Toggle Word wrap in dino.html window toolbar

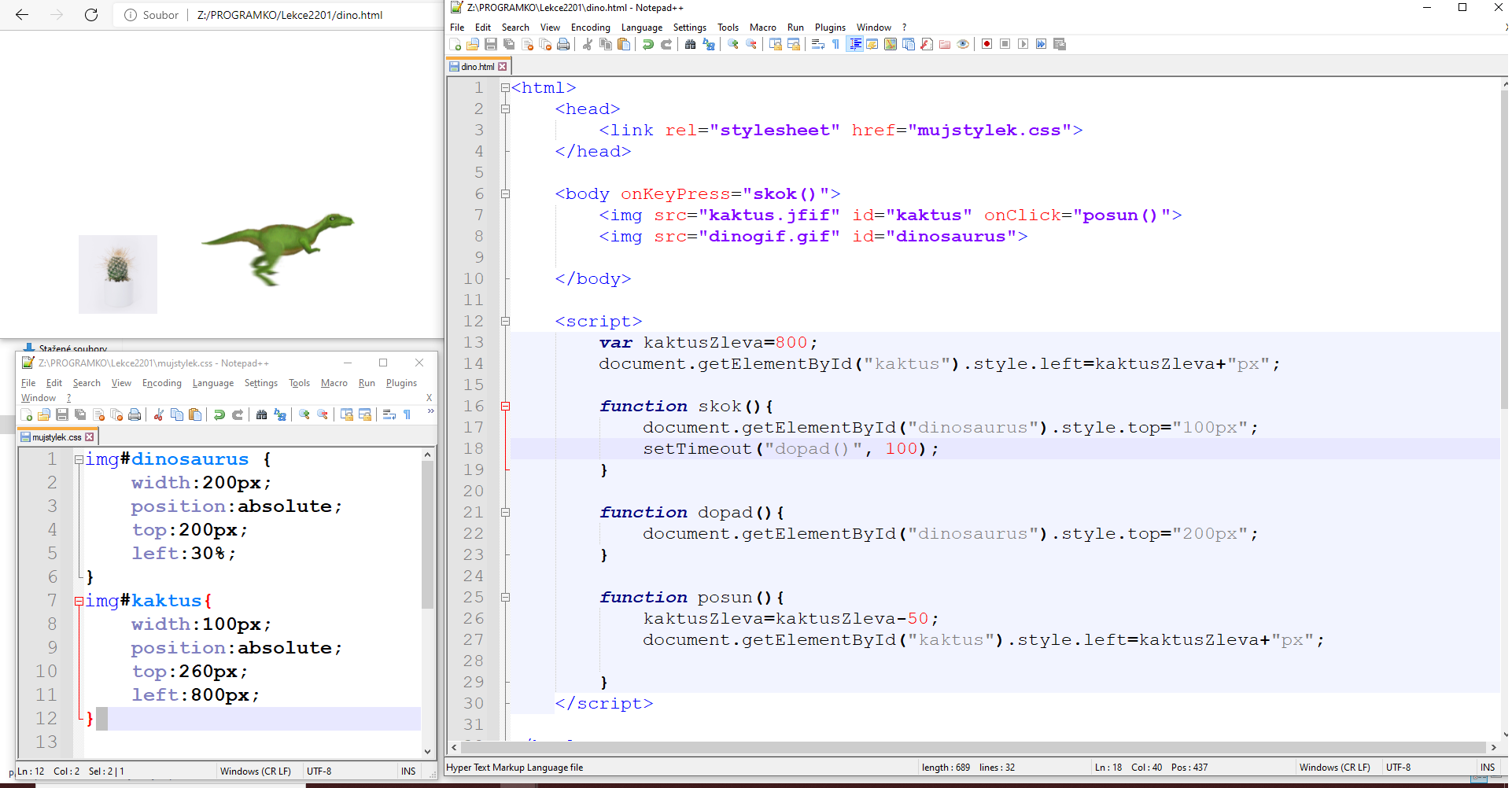coord(818,44)
